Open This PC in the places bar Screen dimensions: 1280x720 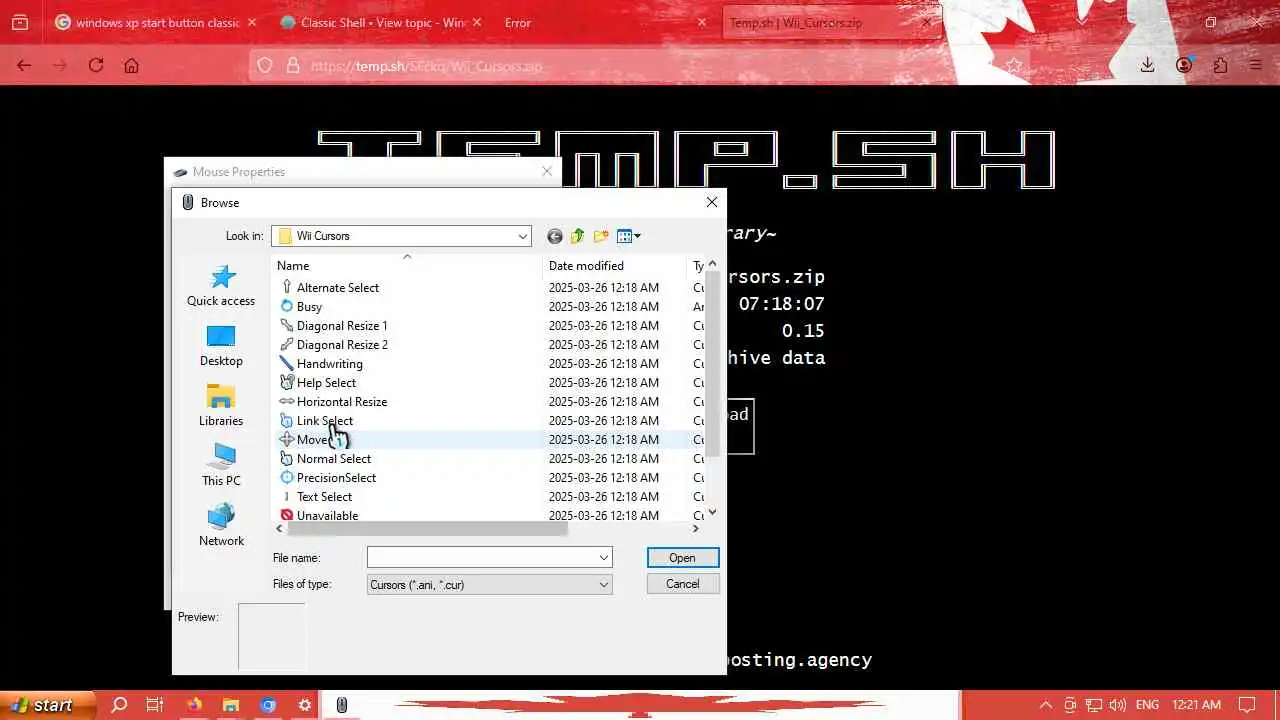[221, 466]
